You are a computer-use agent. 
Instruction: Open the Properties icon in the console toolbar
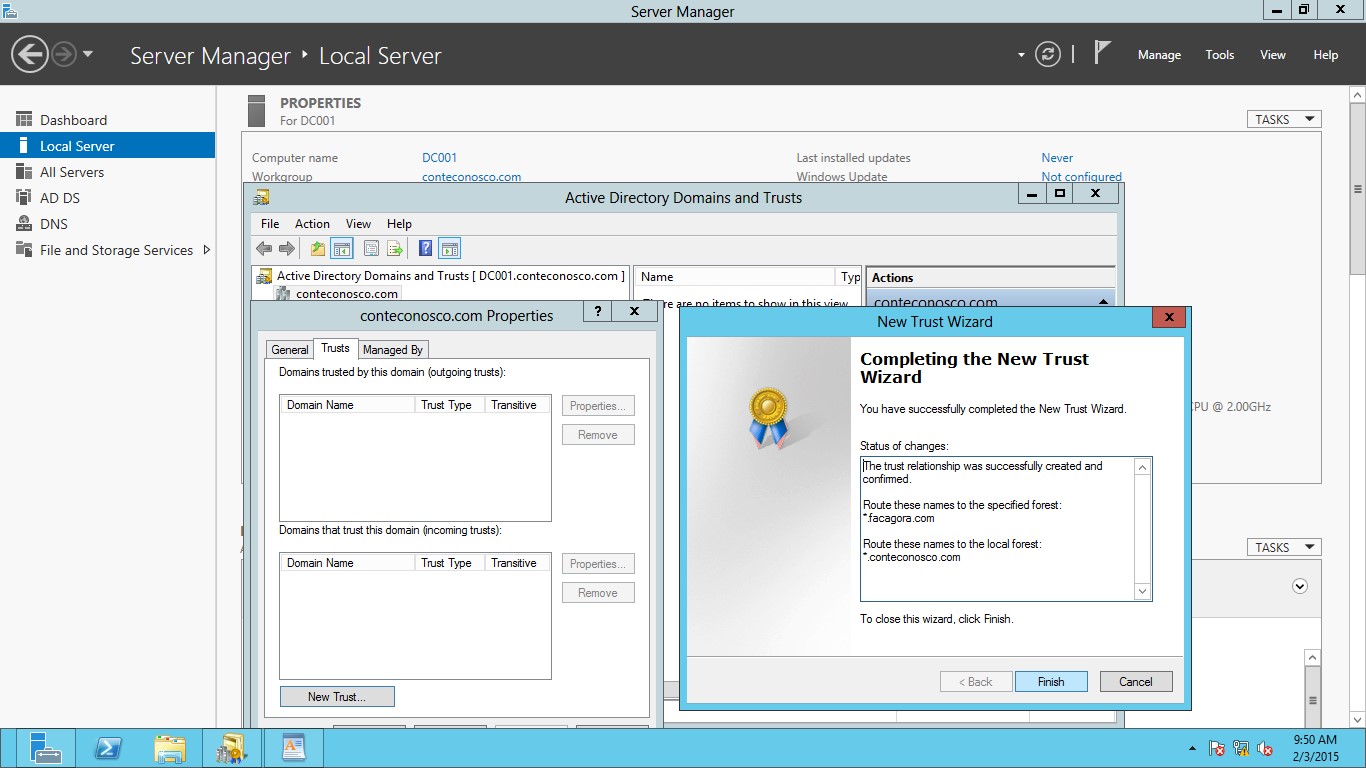point(371,248)
